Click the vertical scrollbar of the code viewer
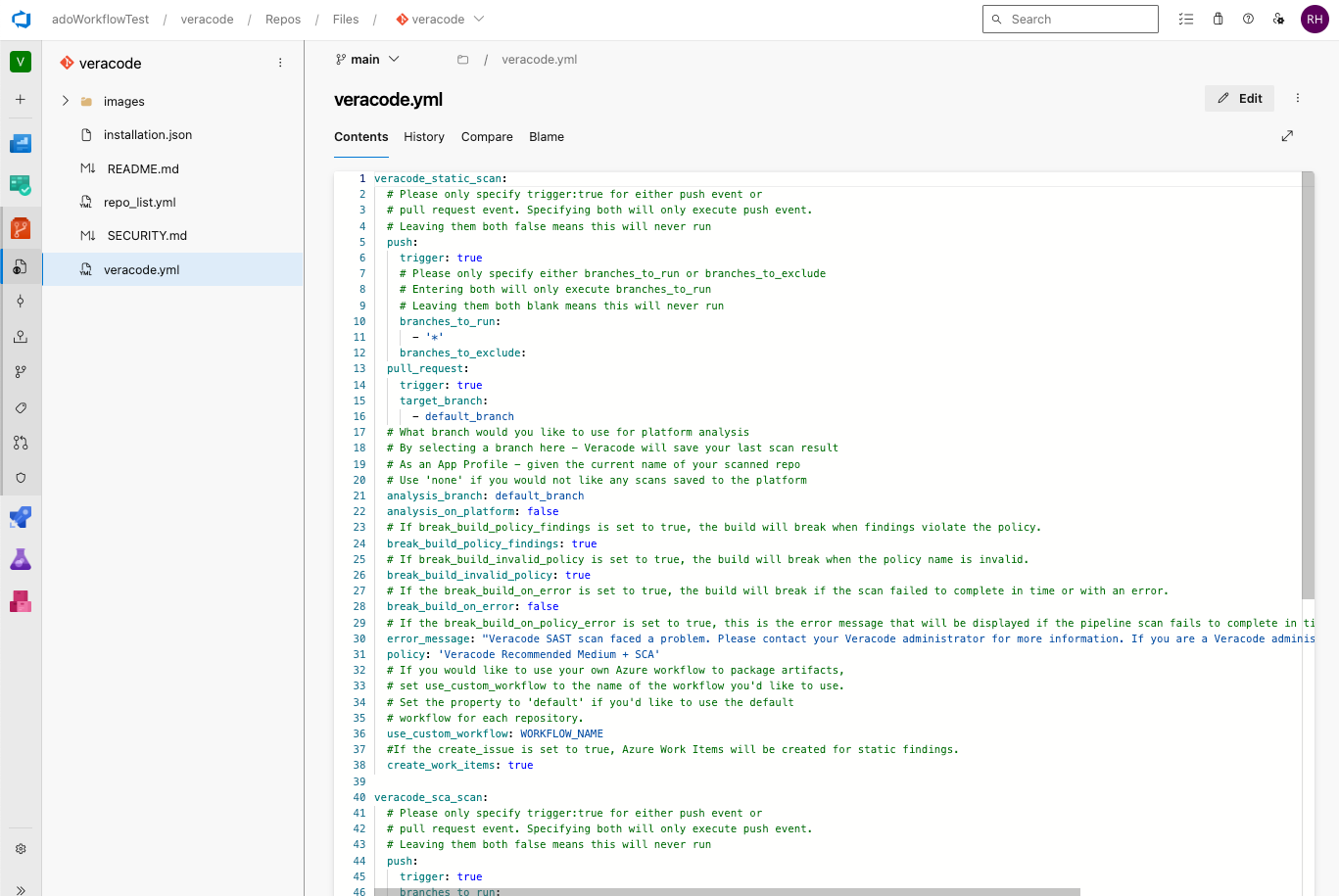Image resolution: width=1339 pixels, height=896 pixels. (1308, 386)
